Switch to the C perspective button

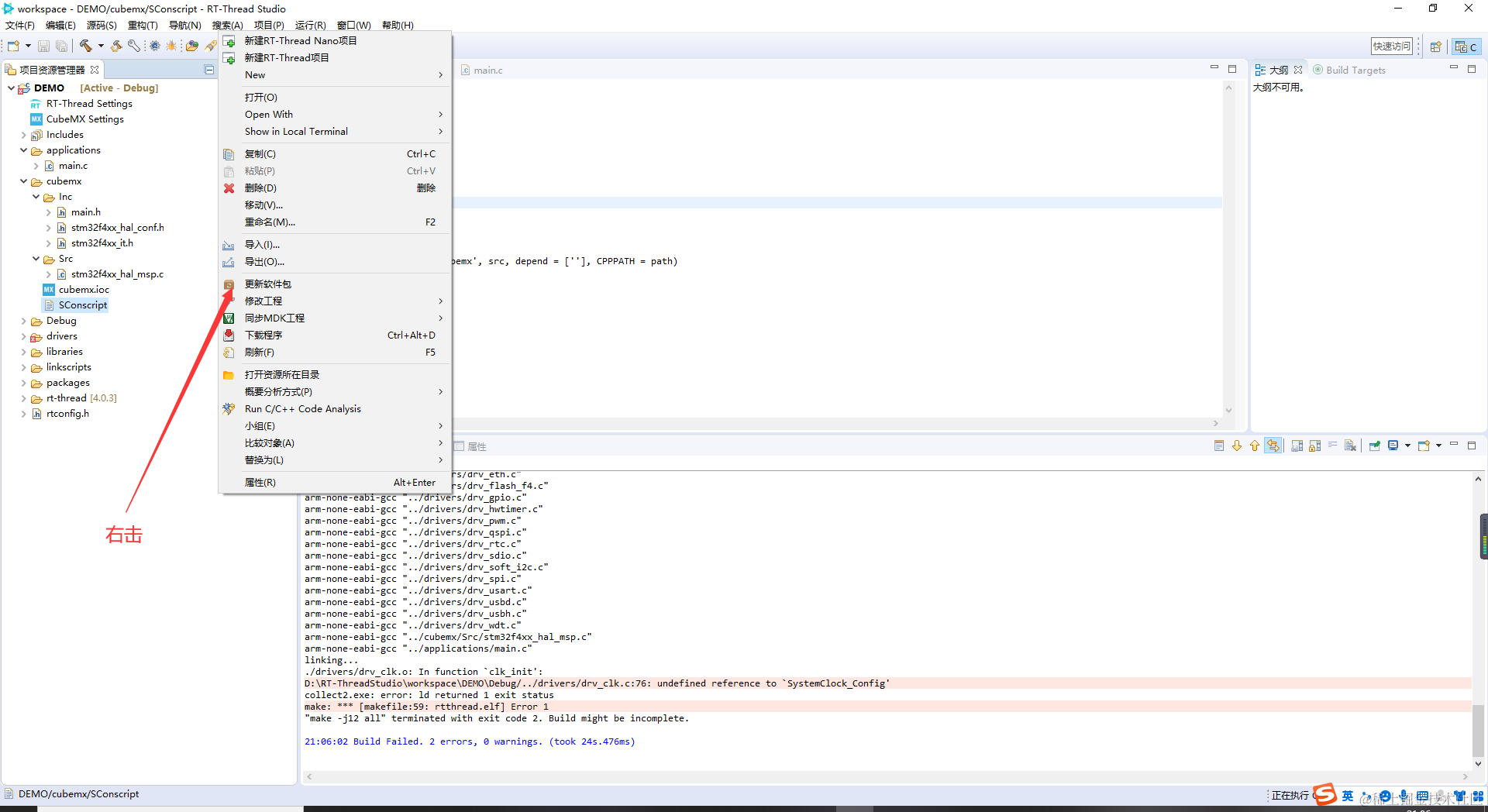pos(1466,46)
